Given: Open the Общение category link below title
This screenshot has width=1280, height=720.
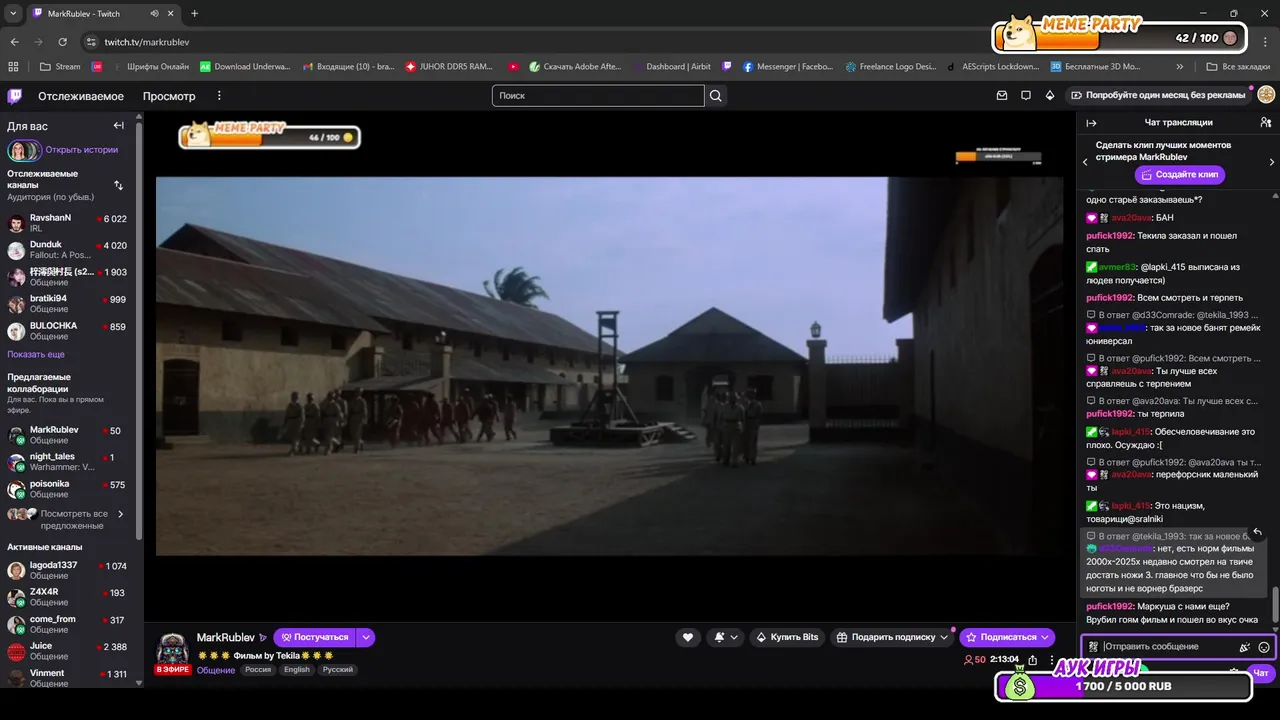Looking at the screenshot, I should click(x=216, y=670).
